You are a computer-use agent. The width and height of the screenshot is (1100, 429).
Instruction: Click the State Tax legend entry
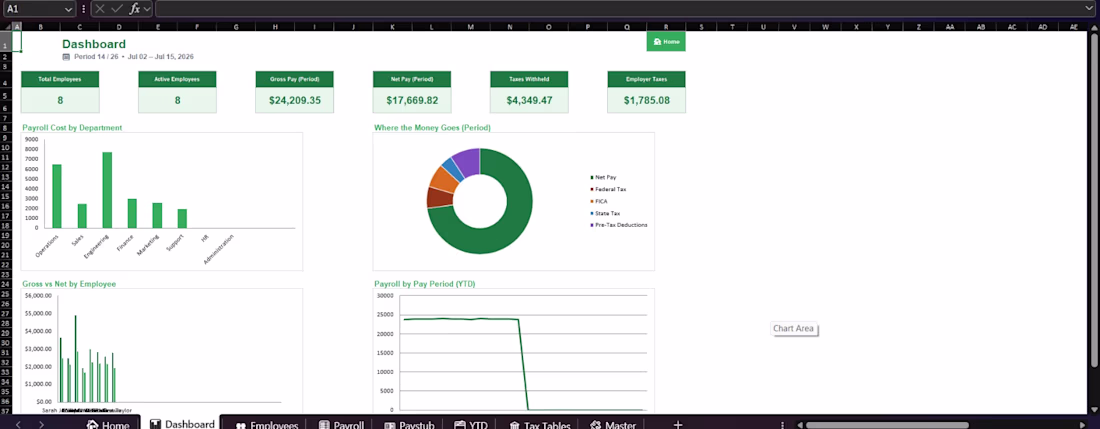click(605, 213)
